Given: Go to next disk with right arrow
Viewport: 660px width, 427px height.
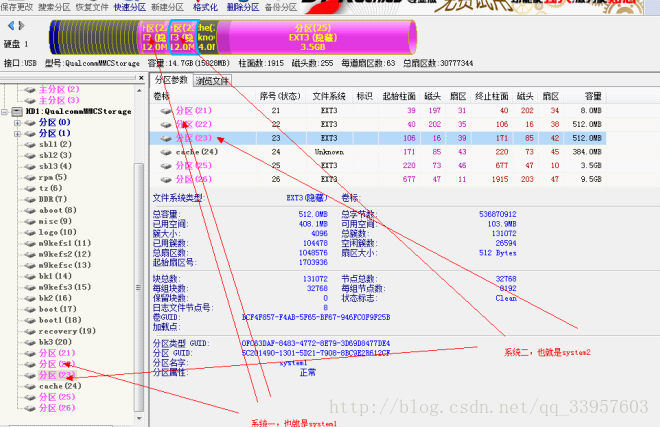Looking at the screenshot, I should [x=21, y=26].
